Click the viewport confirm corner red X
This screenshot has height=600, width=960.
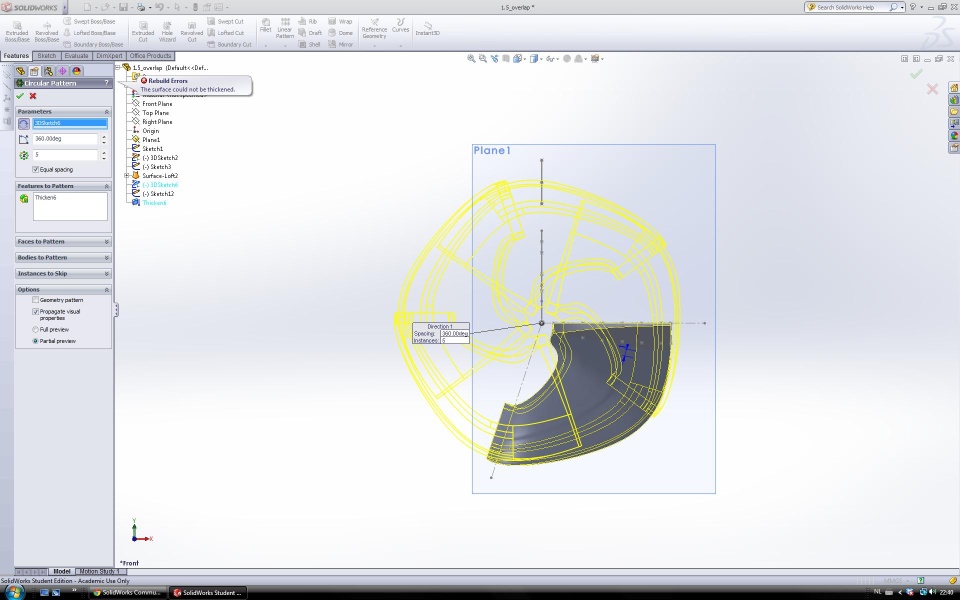(932, 89)
